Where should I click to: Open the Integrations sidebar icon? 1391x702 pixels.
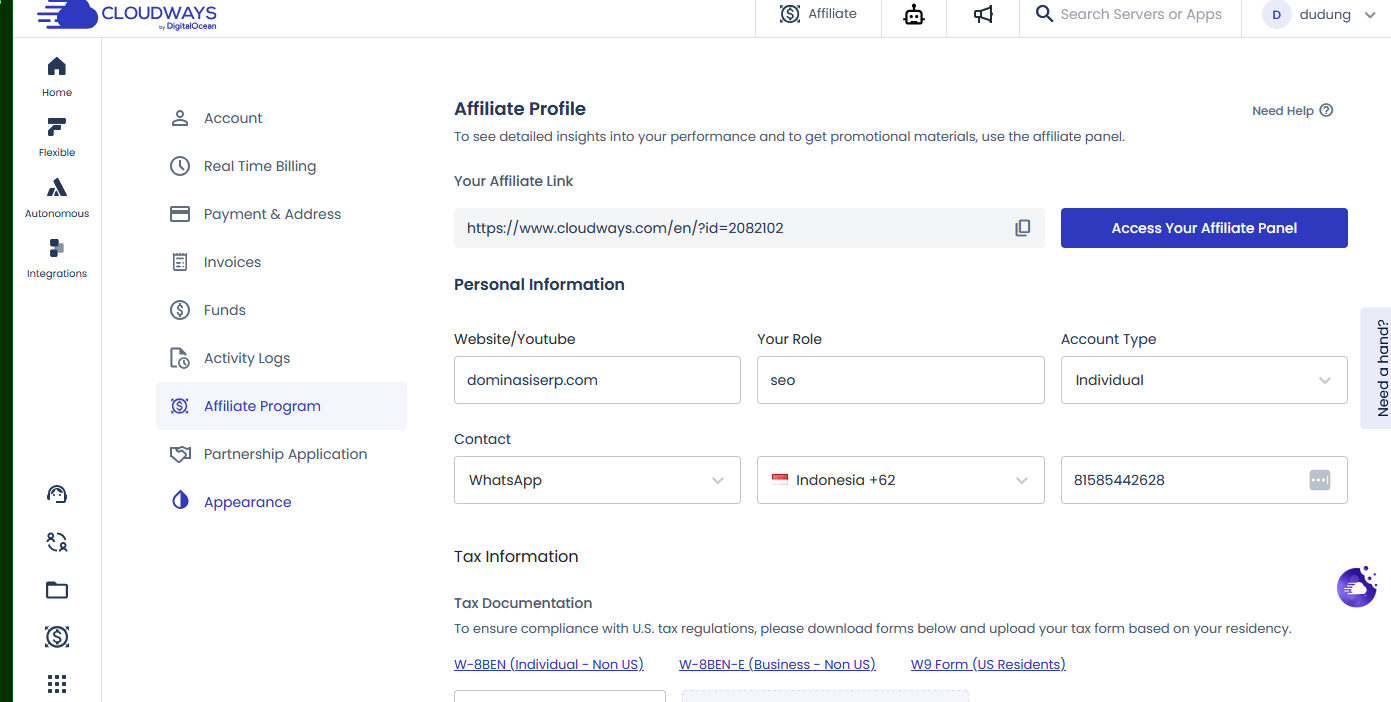pos(57,248)
